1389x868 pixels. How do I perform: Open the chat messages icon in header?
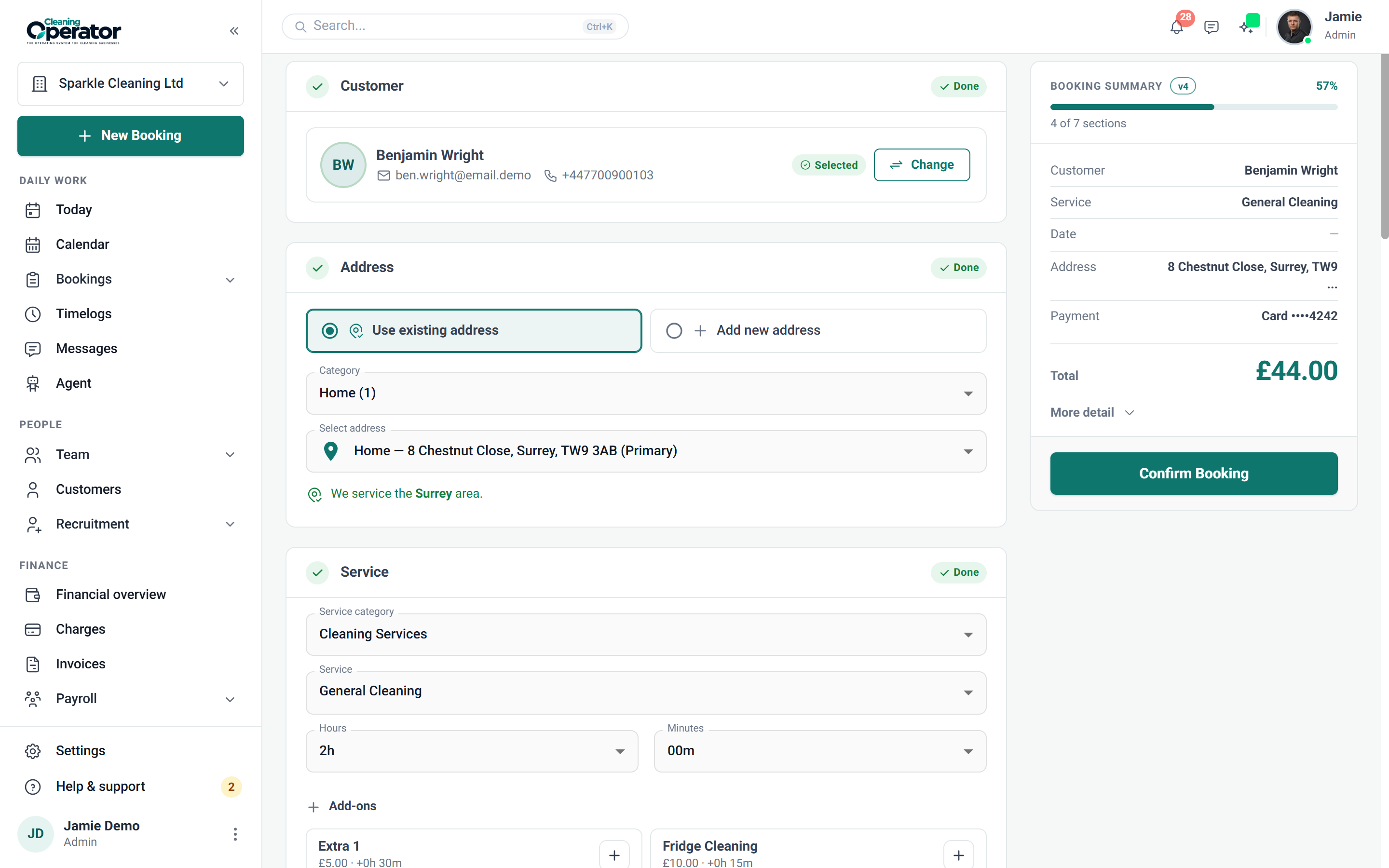1211,27
